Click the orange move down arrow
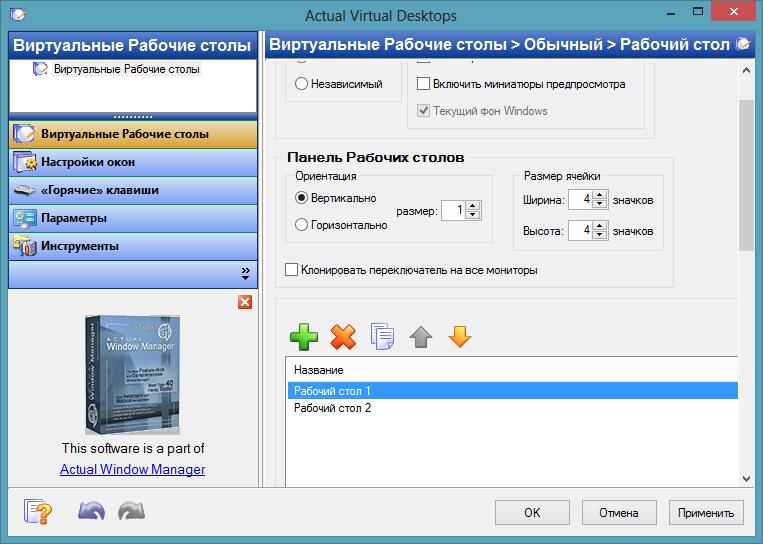Screen dimensions: 763x544 (459, 337)
